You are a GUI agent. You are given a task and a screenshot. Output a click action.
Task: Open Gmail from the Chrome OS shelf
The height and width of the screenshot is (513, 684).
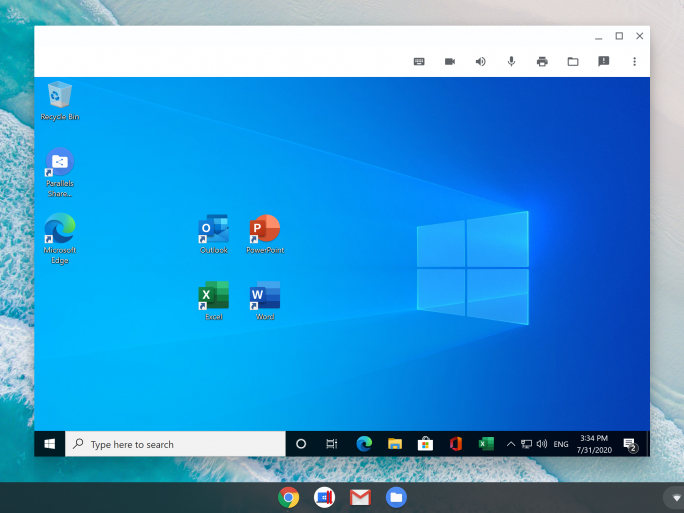[360, 497]
